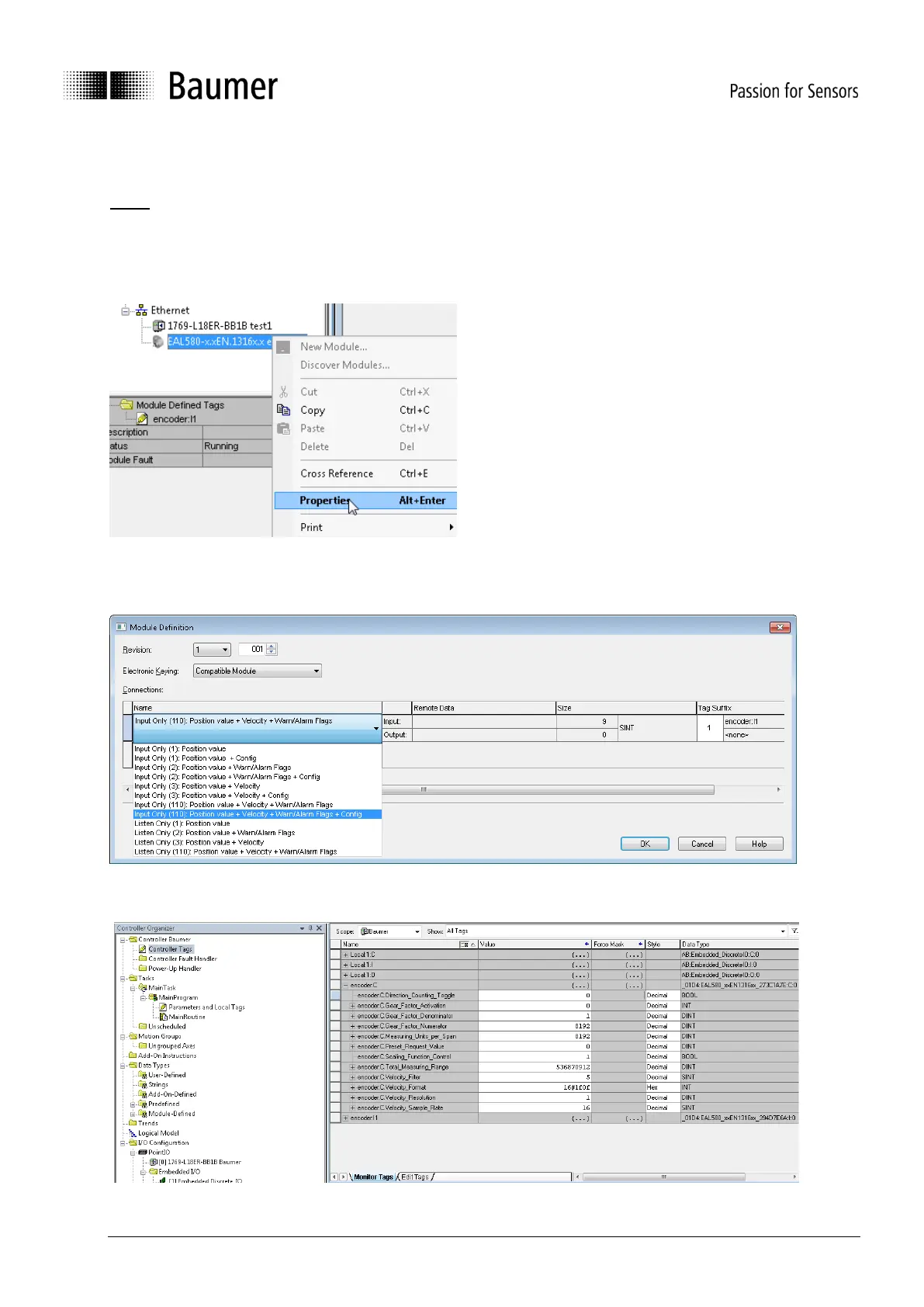Screen dimensions: 924x1307
Task: Collapse the I/O Configuration node
Action: point(123,1143)
